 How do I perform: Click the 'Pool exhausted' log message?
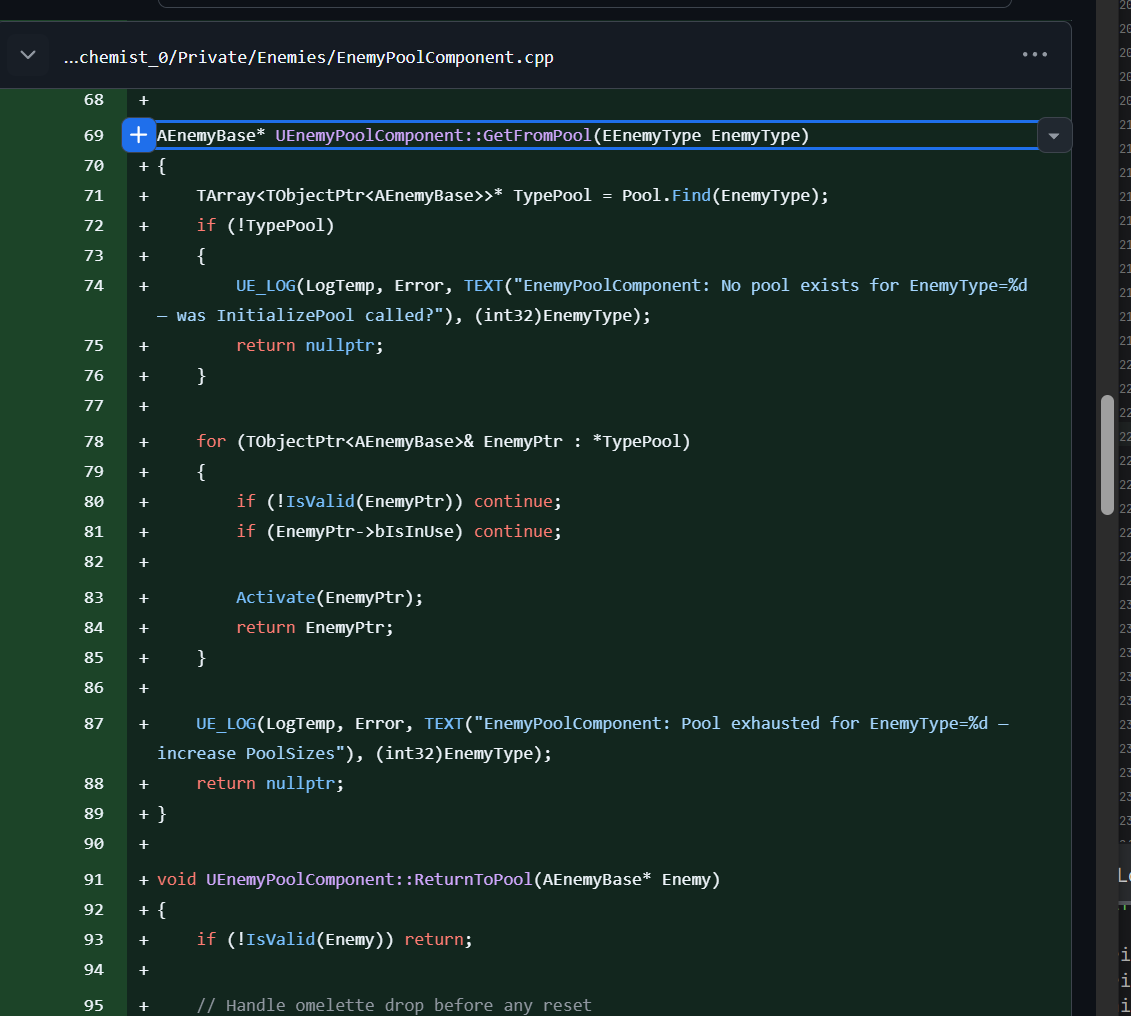pyautogui.click(x=583, y=738)
